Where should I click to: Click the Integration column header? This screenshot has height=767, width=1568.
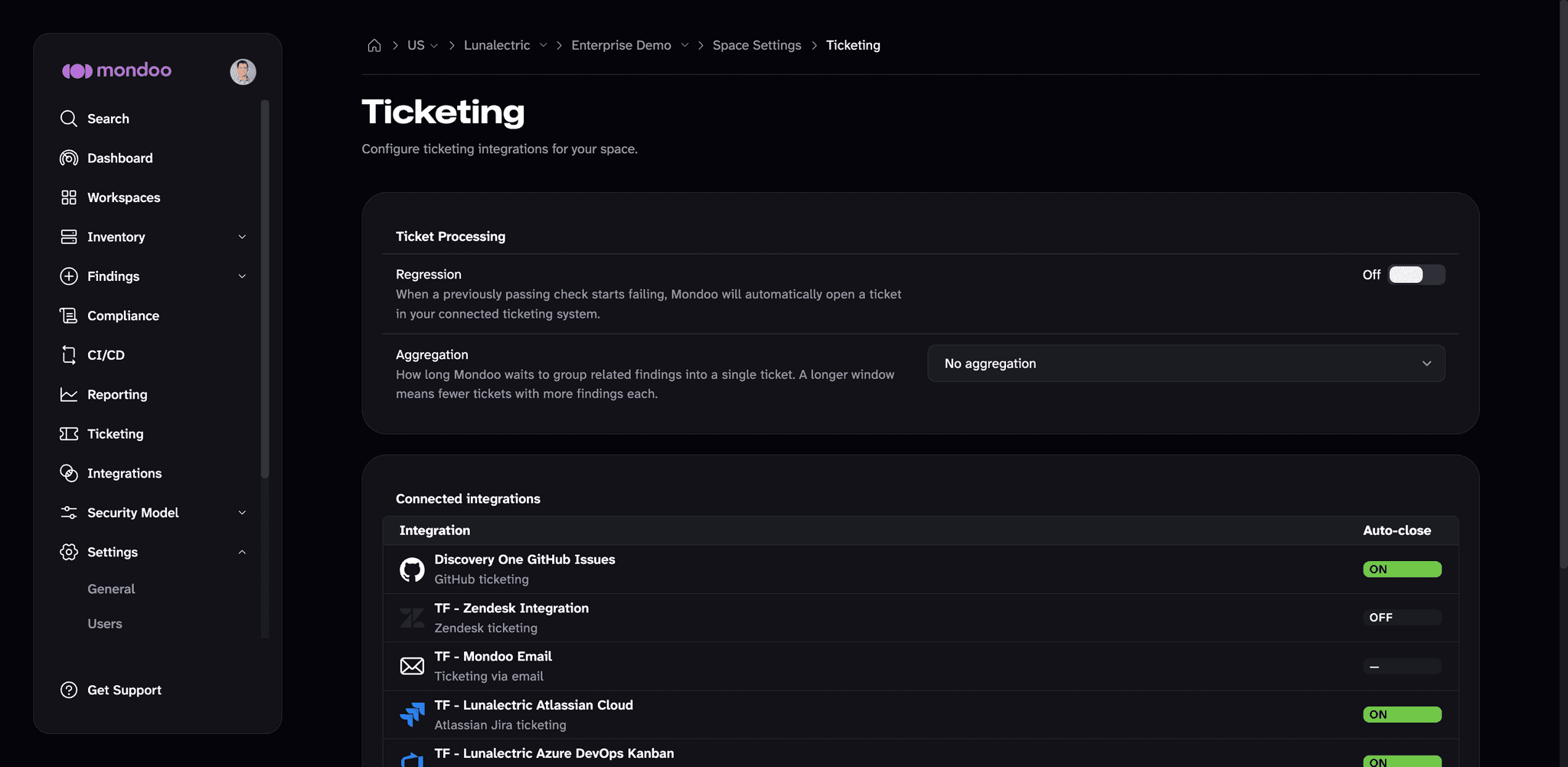[x=435, y=530]
